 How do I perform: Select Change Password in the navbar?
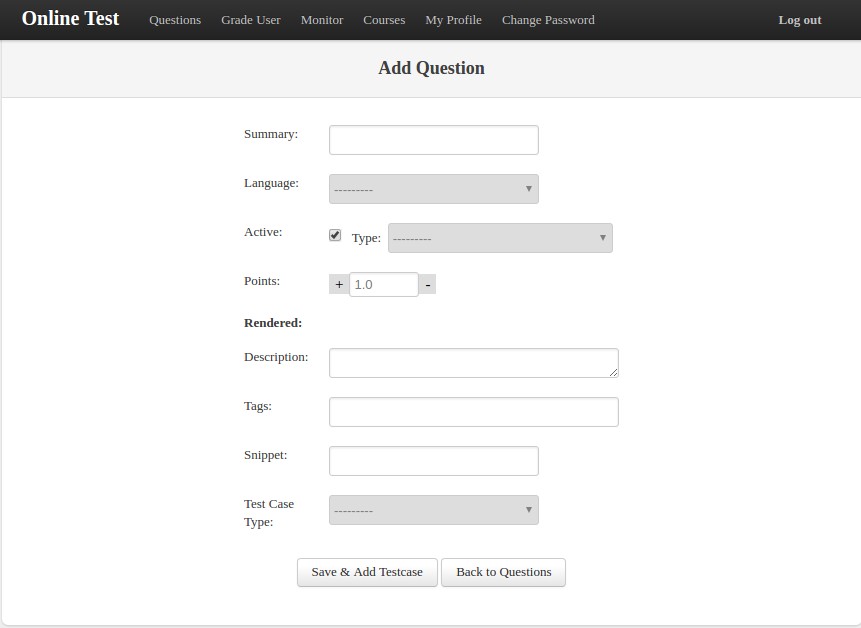[x=548, y=20]
